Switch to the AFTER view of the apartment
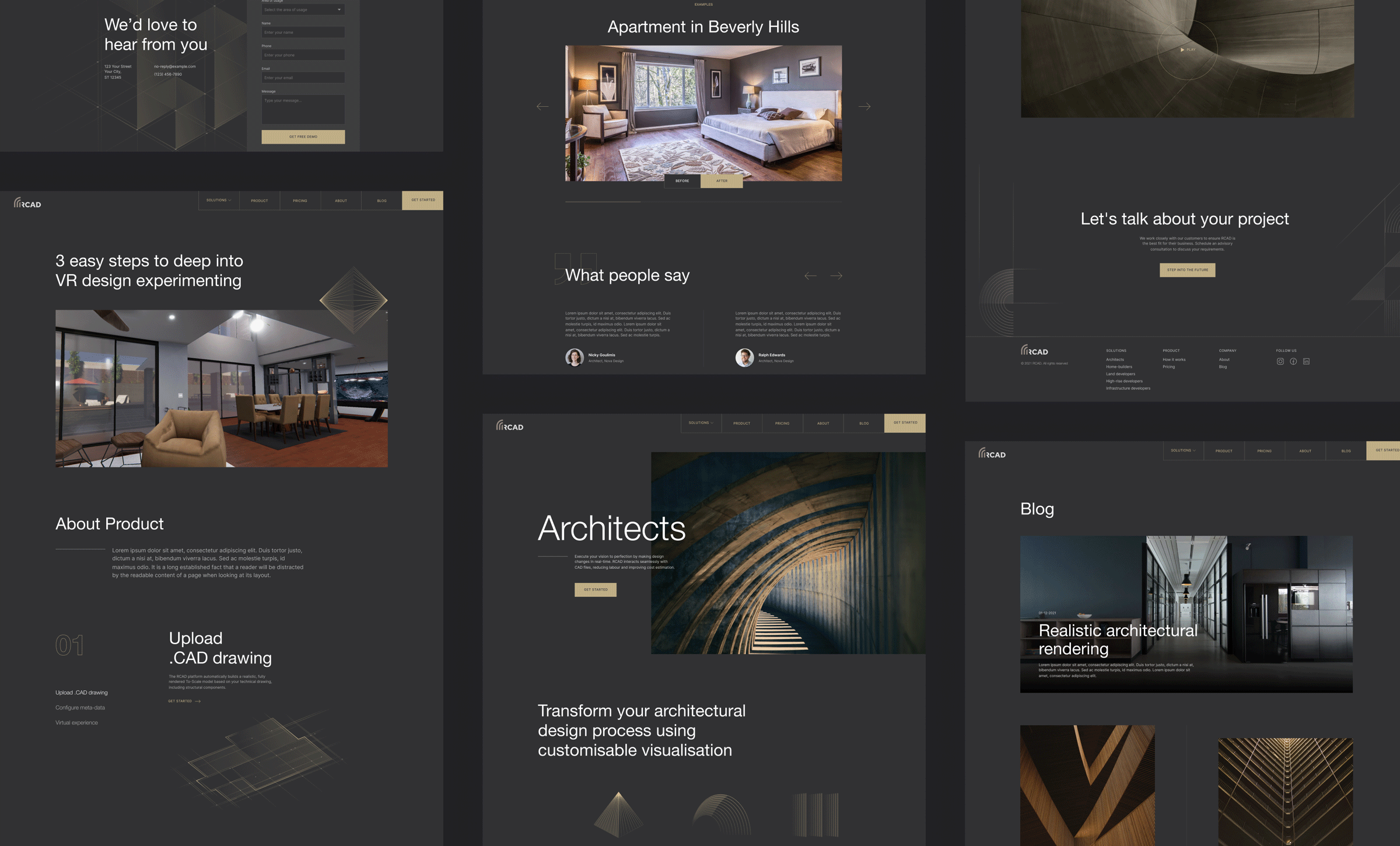1400x846 pixels. pyautogui.click(x=722, y=181)
